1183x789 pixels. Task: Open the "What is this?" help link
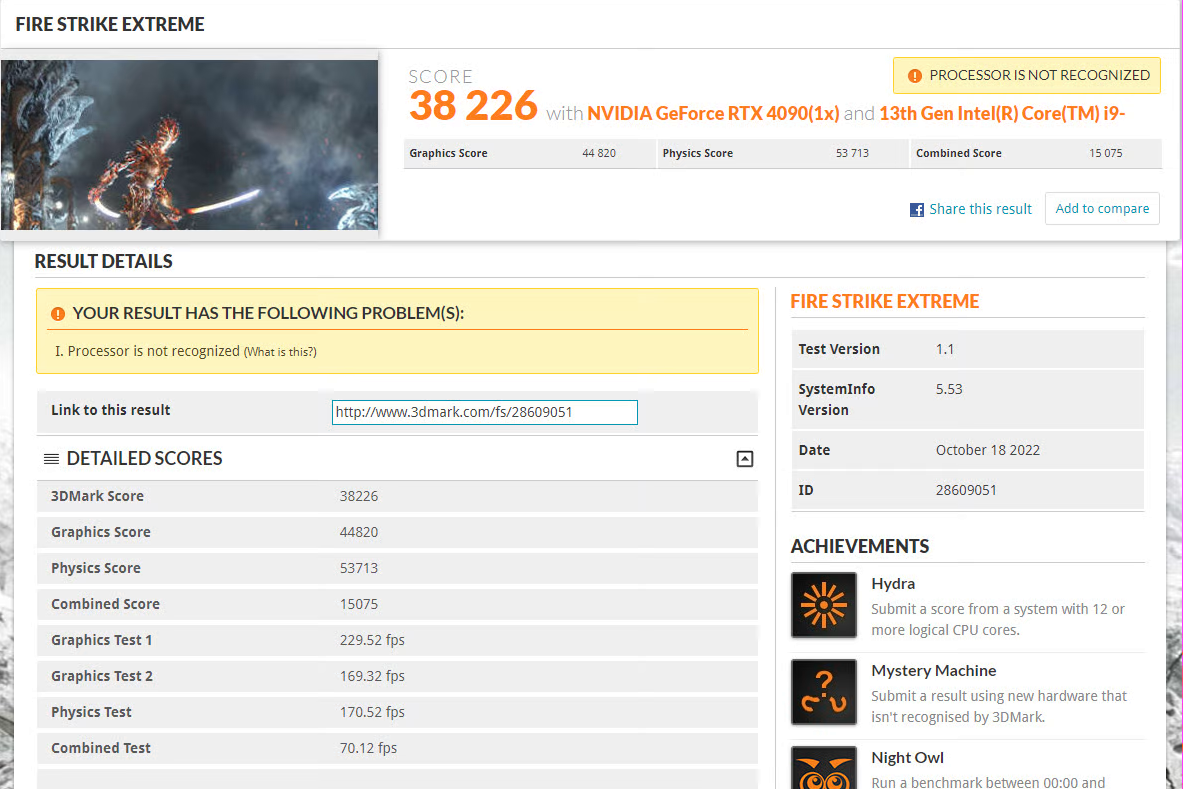click(280, 352)
